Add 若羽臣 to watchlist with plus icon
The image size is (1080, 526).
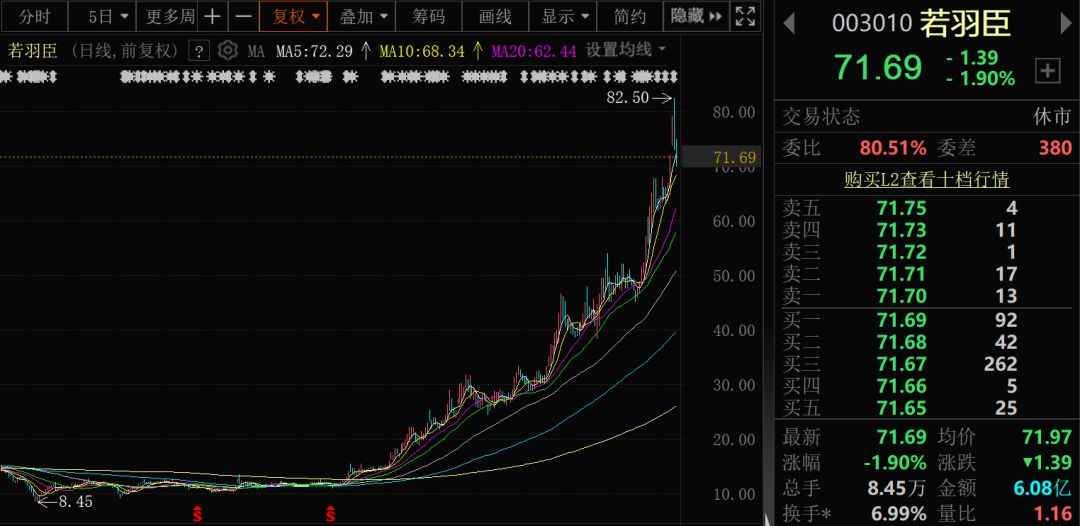(x=1047, y=70)
